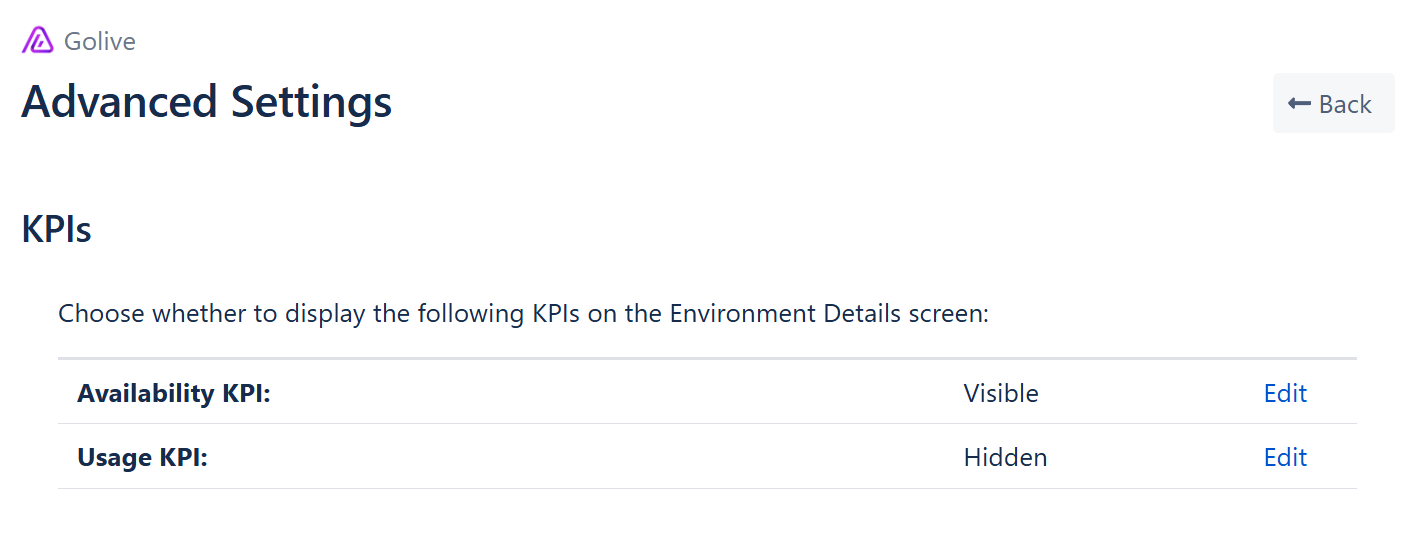Edit the Availability KPI setting

pos(1285,393)
